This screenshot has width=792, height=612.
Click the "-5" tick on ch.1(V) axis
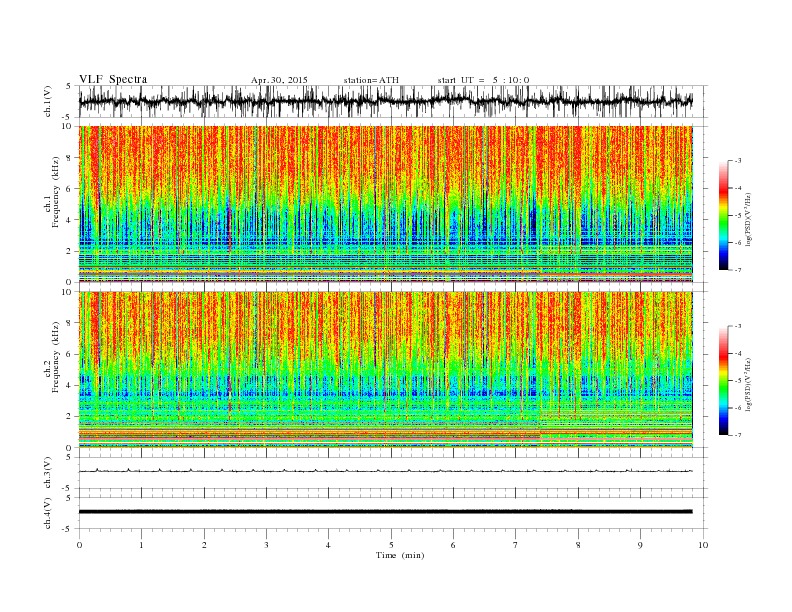click(x=67, y=118)
